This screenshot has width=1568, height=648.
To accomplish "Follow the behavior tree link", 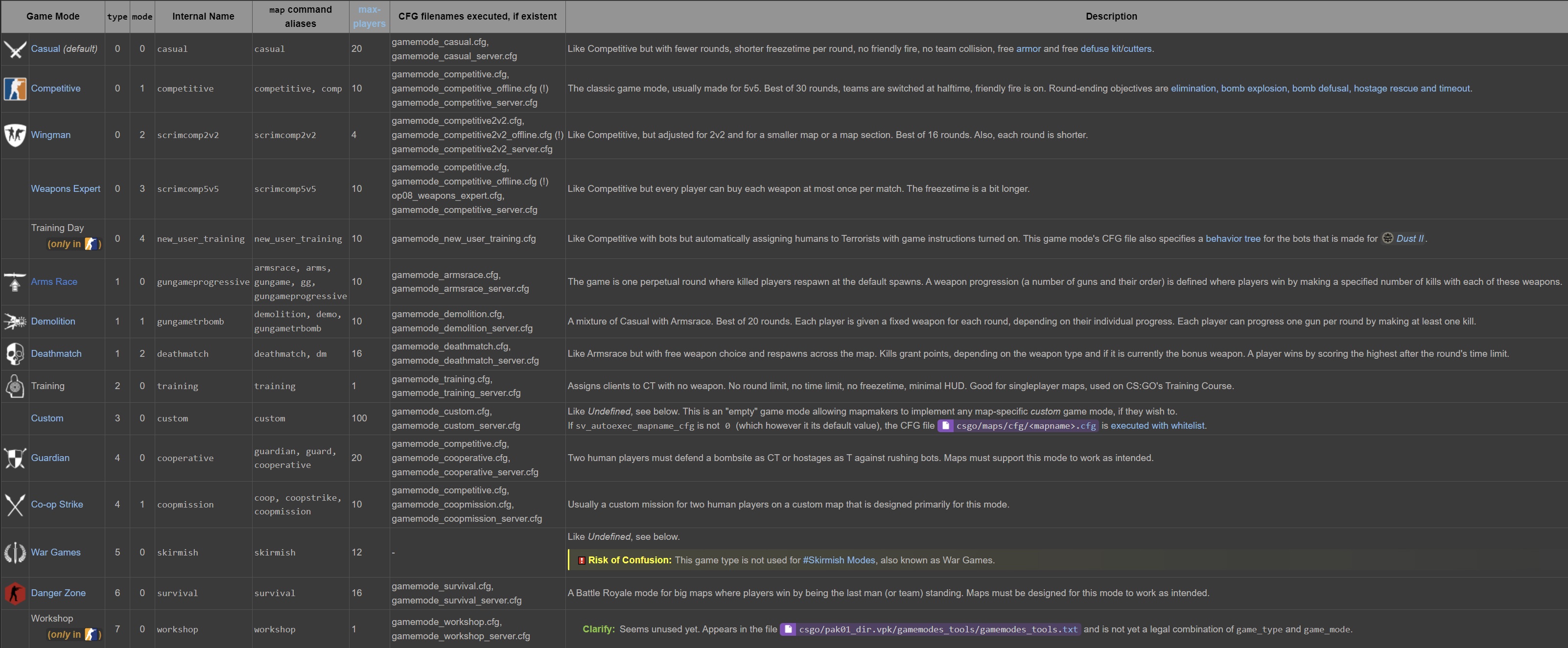I will [1233, 238].
